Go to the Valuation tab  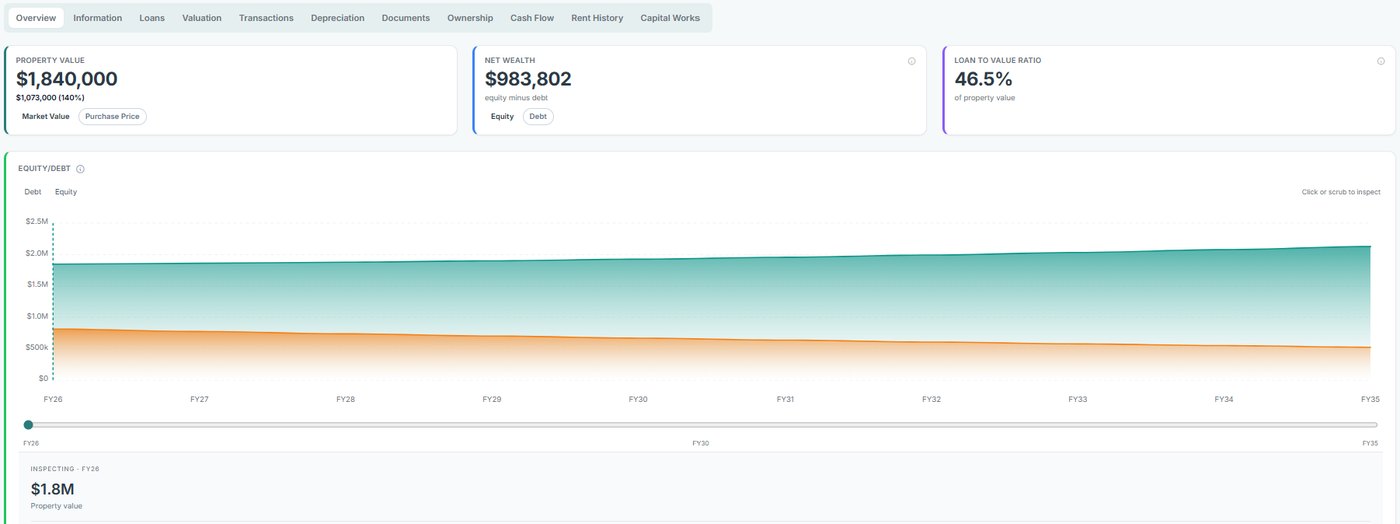click(202, 18)
